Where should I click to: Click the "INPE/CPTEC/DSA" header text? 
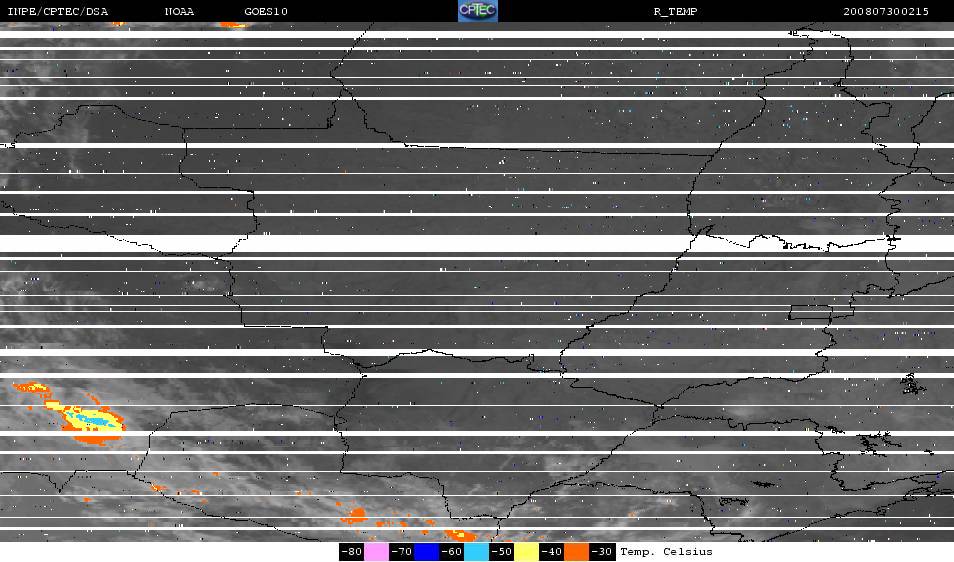(x=58, y=12)
